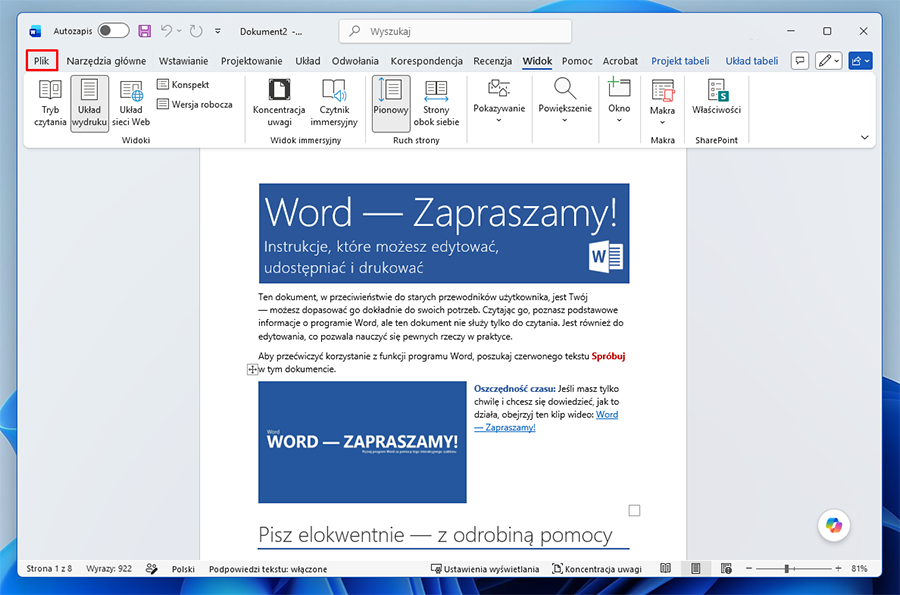Open the Copilot floating button
The image size is (900, 595).
click(x=834, y=525)
